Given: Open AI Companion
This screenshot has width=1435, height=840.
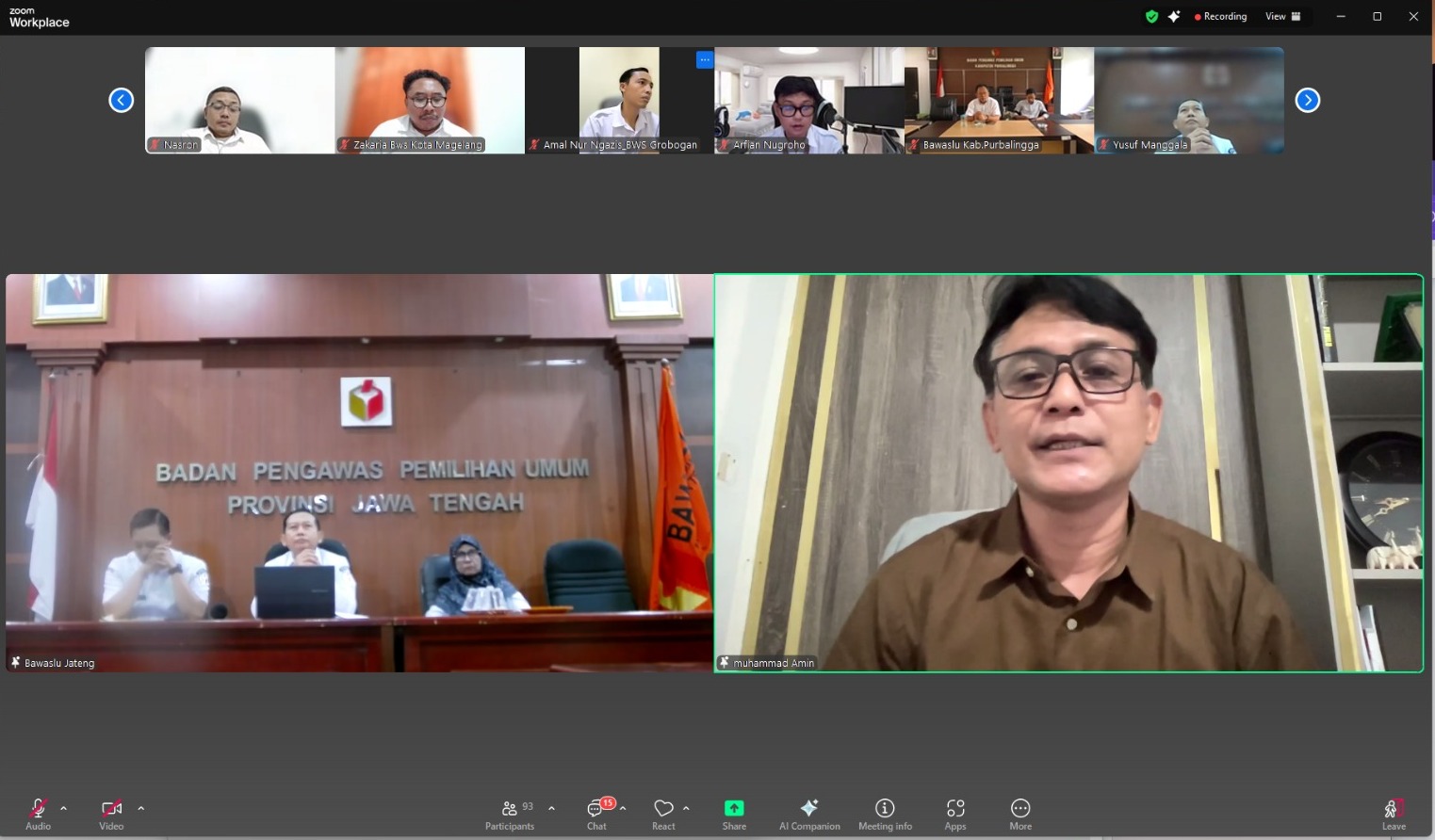Looking at the screenshot, I should 808,814.
